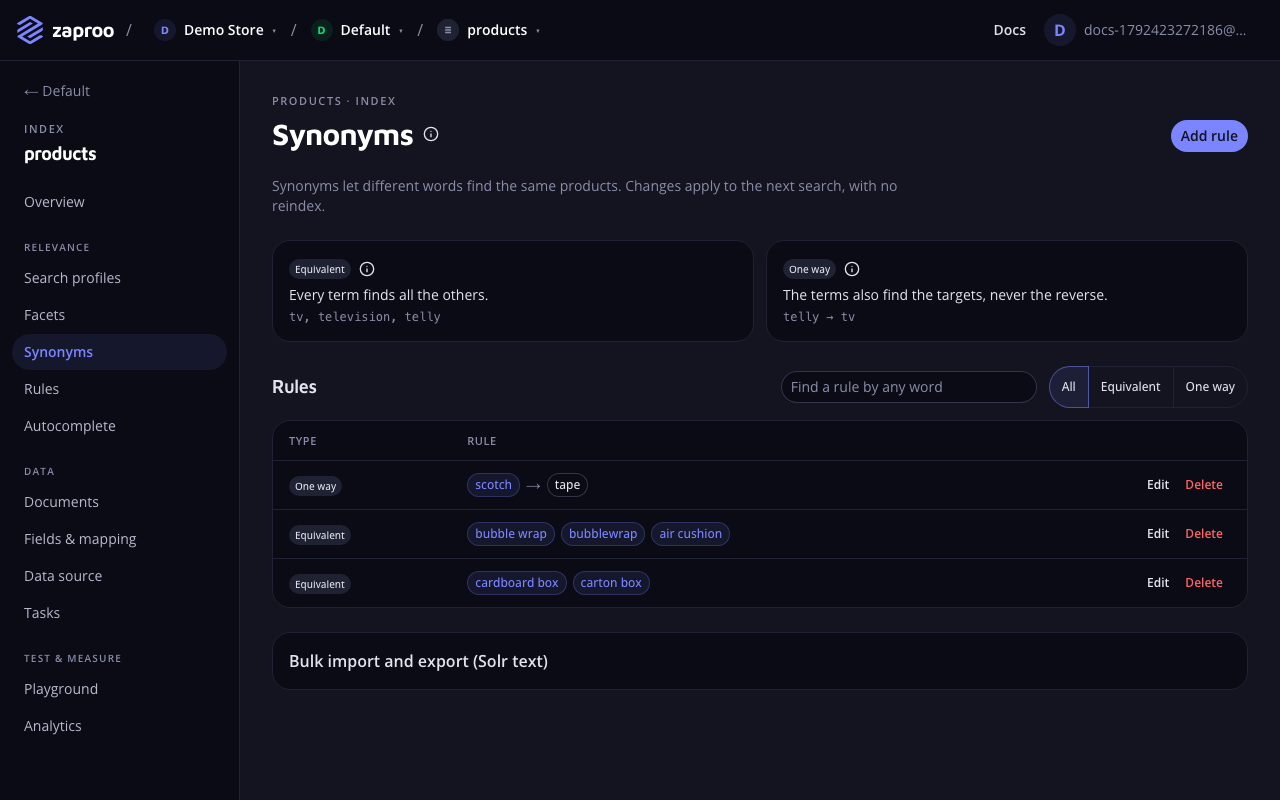Open the Default environment dropdown arrow in breadcrumb
Screen dimensions: 1280x800
[401, 31]
